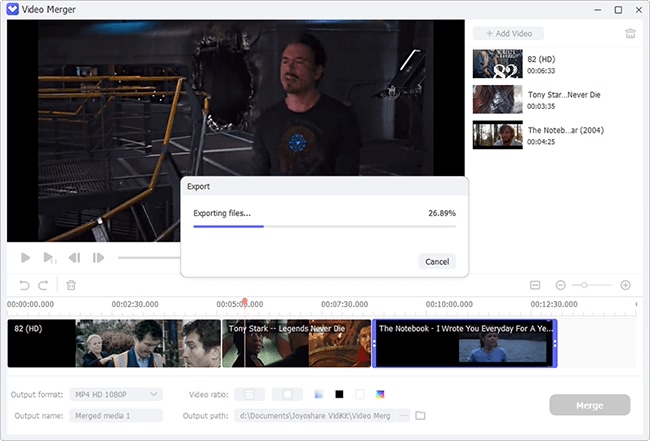Click the Add Video button

pos(508,34)
